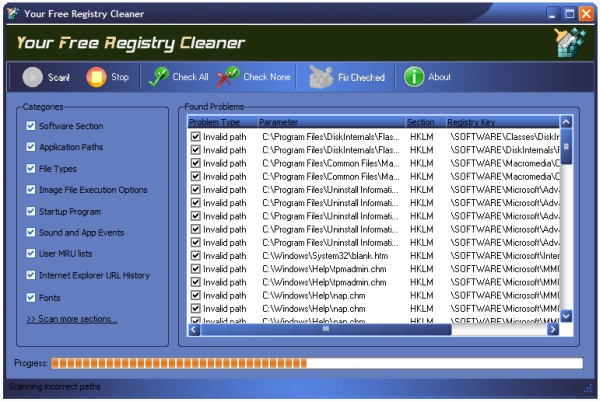This screenshot has width=600, height=402.
Task: Sort by Registry Key column header
Action: click(x=502, y=122)
